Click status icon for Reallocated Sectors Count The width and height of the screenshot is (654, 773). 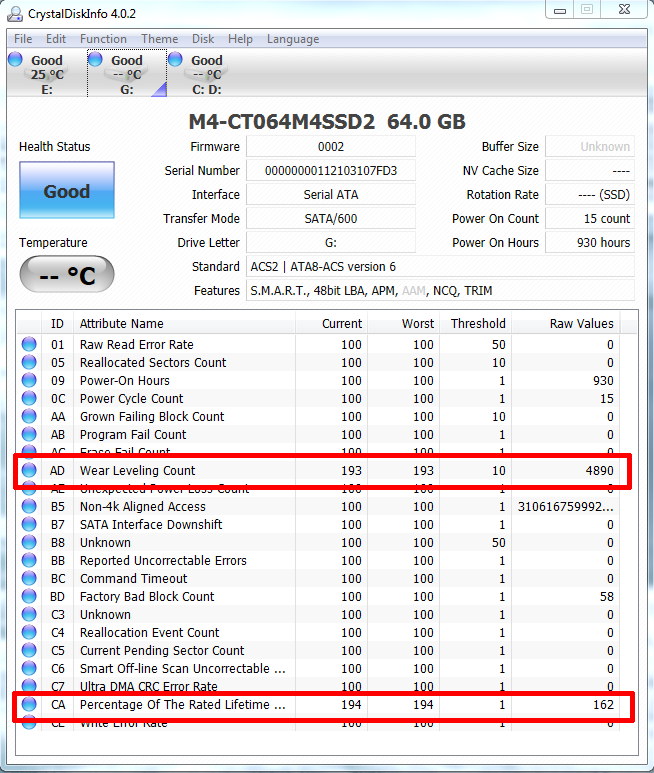[x=29, y=362]
